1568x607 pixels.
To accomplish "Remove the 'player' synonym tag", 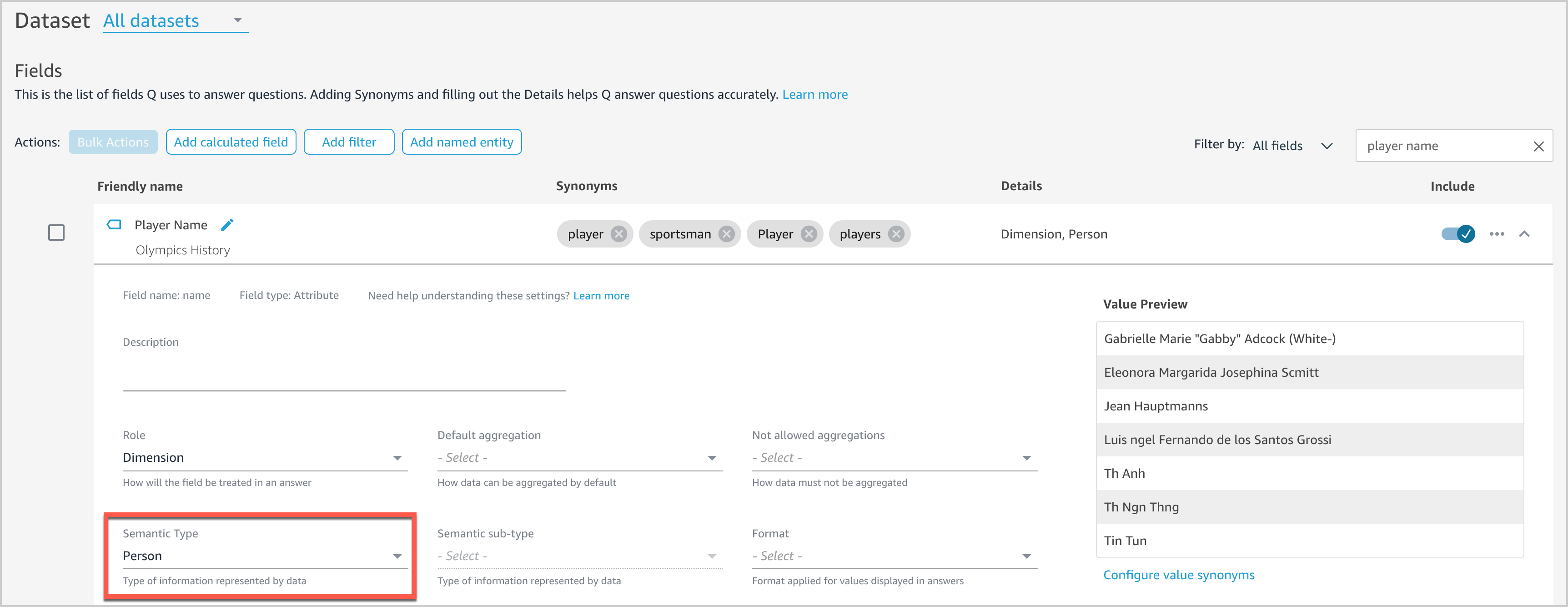I will point(618,234).
